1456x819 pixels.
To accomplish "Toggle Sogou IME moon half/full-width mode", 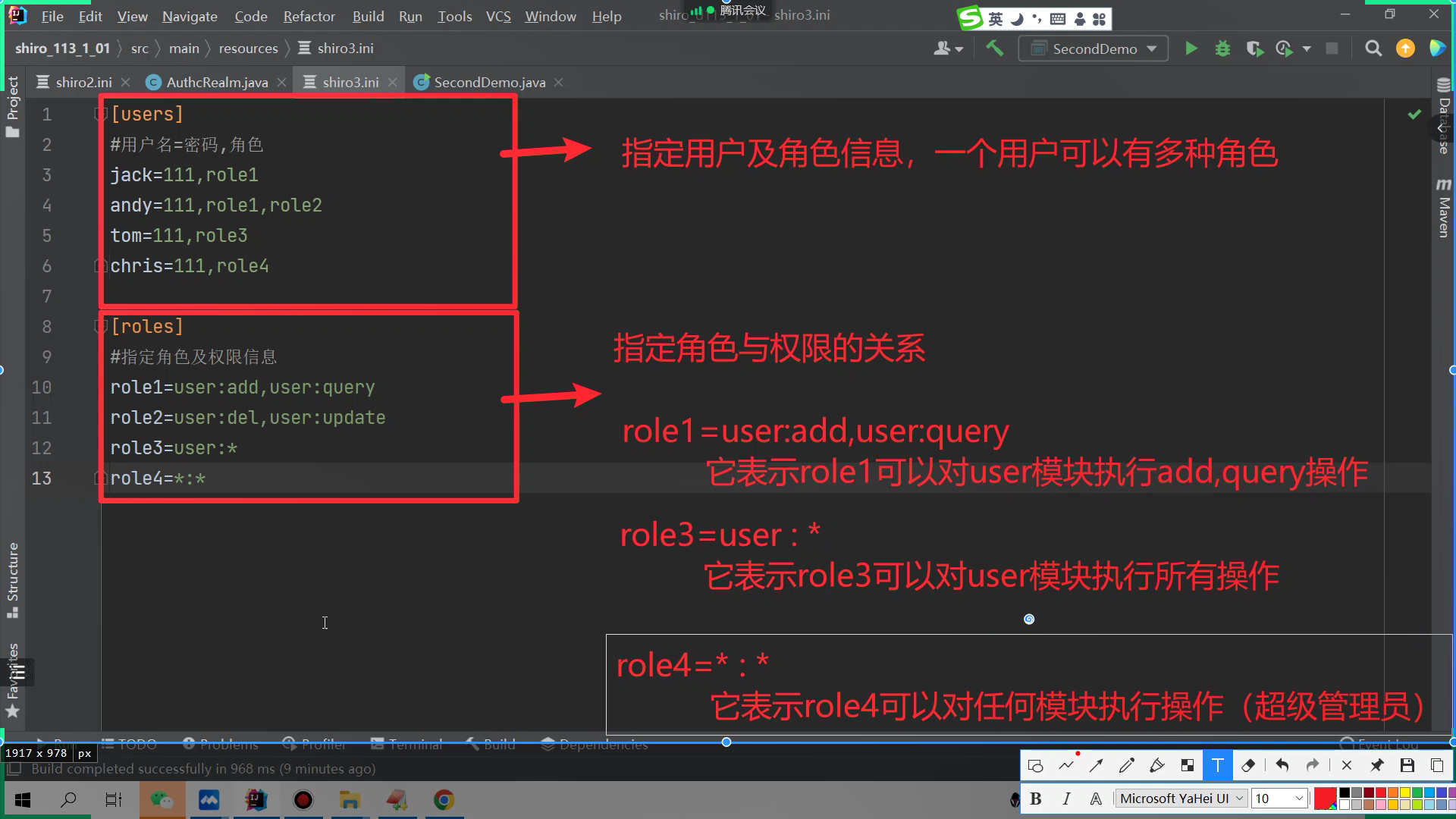I will pyautogui.click(x=1017, y=19).
